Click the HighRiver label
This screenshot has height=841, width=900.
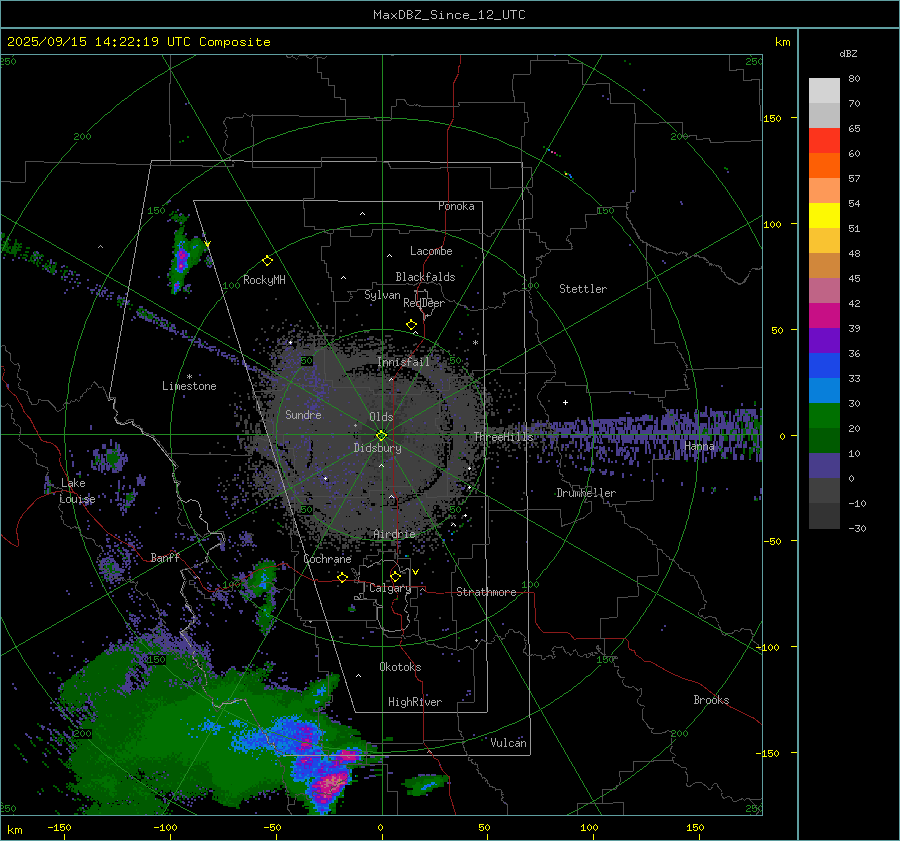[x=415, y=702]
